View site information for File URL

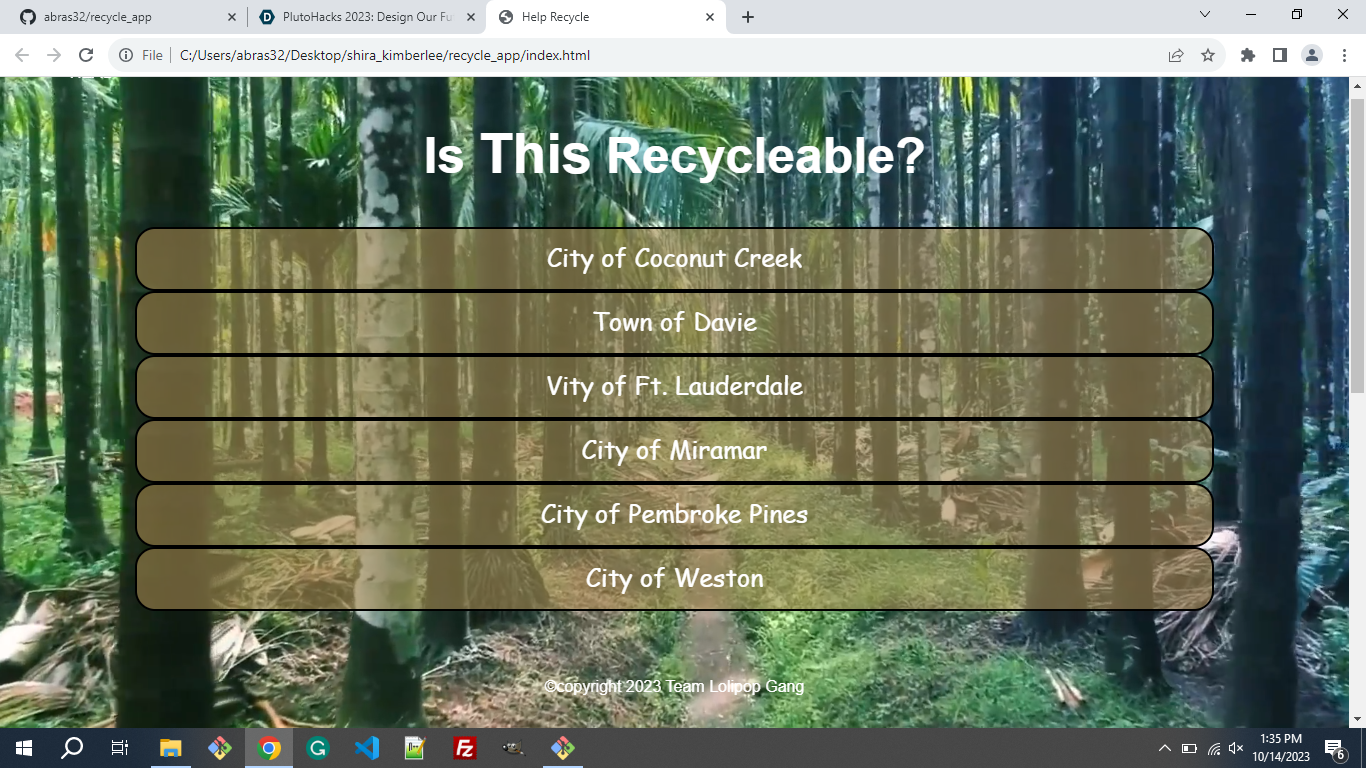[141, 55]
